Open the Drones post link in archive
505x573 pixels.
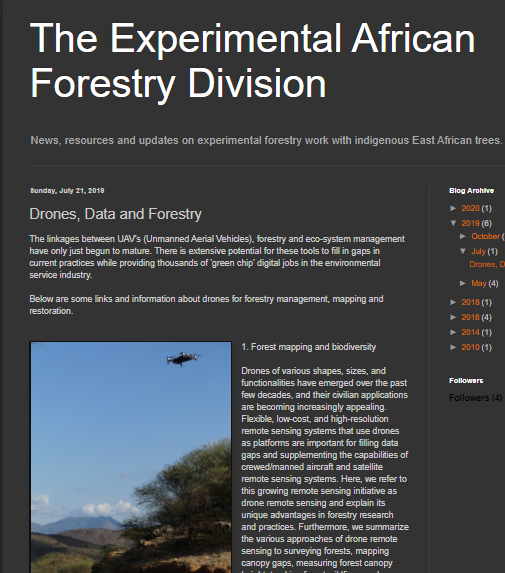coord(487,264)
